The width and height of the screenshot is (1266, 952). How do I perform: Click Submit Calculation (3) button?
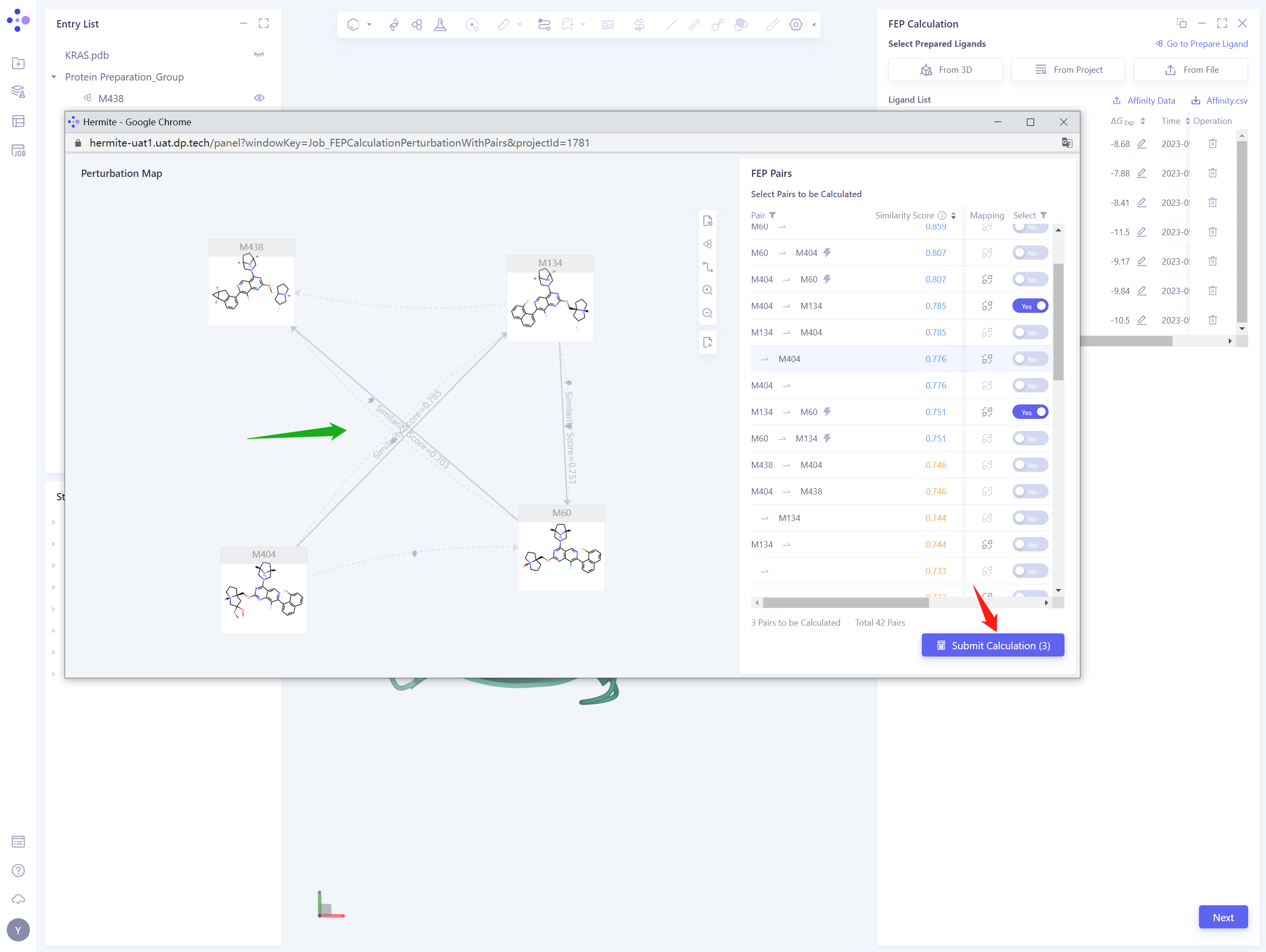[993, 645]
